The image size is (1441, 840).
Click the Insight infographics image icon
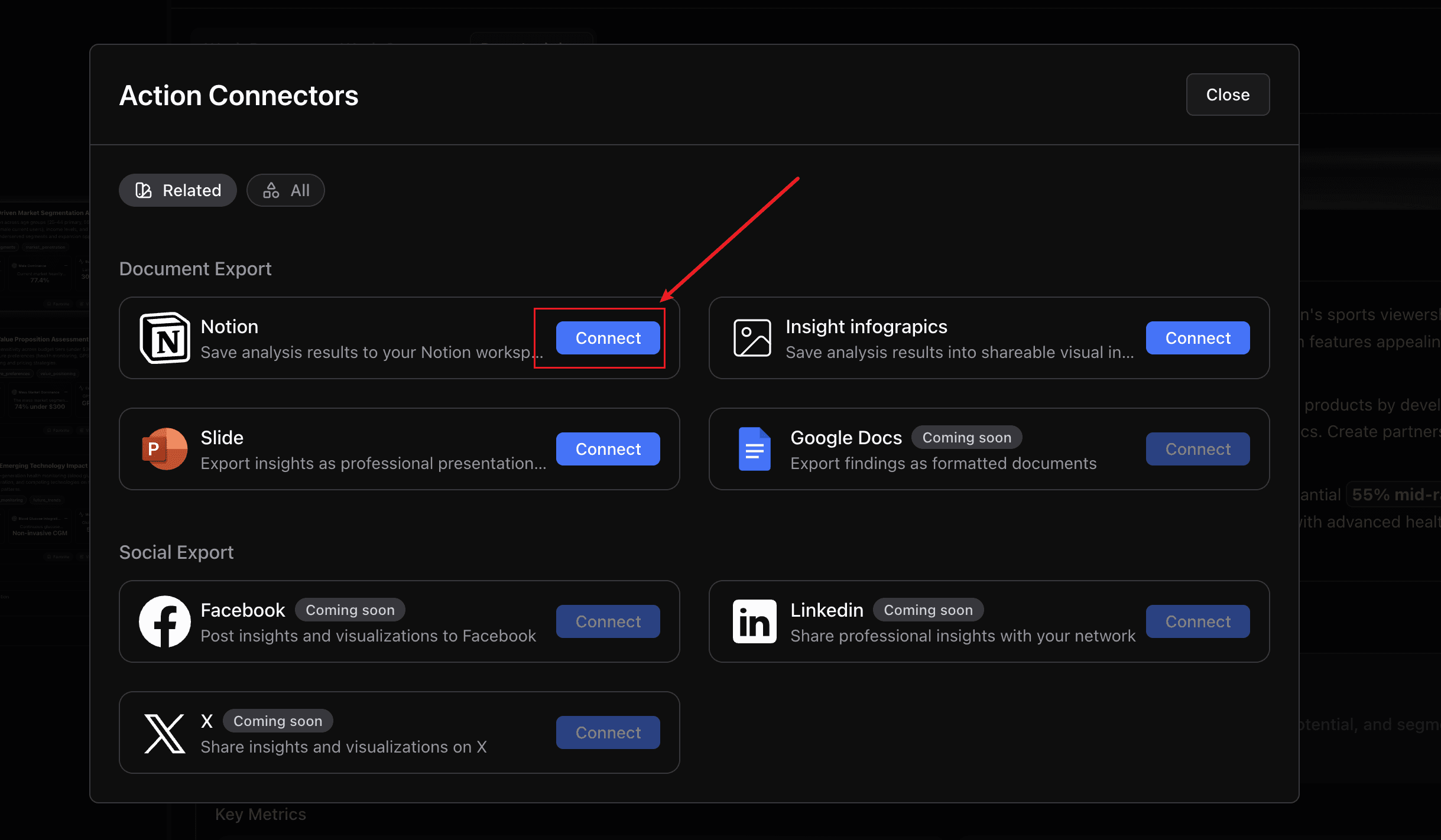pos(752,338)
